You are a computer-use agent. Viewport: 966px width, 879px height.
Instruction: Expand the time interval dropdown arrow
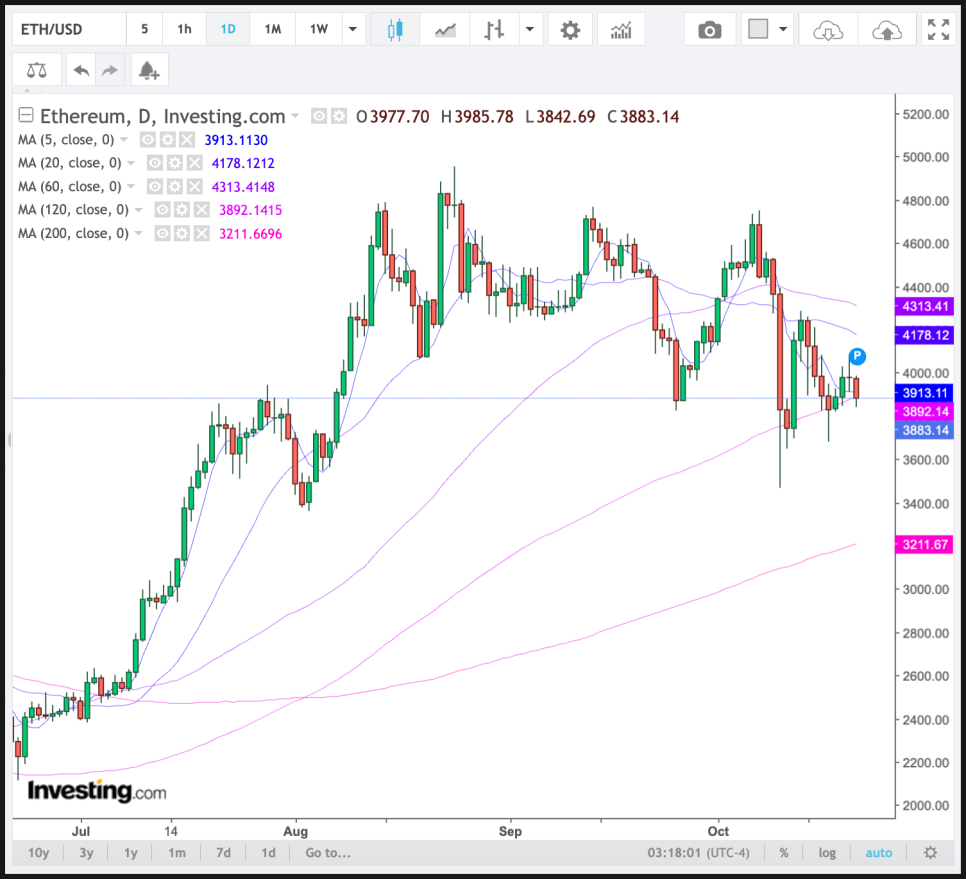click(351, 30)
